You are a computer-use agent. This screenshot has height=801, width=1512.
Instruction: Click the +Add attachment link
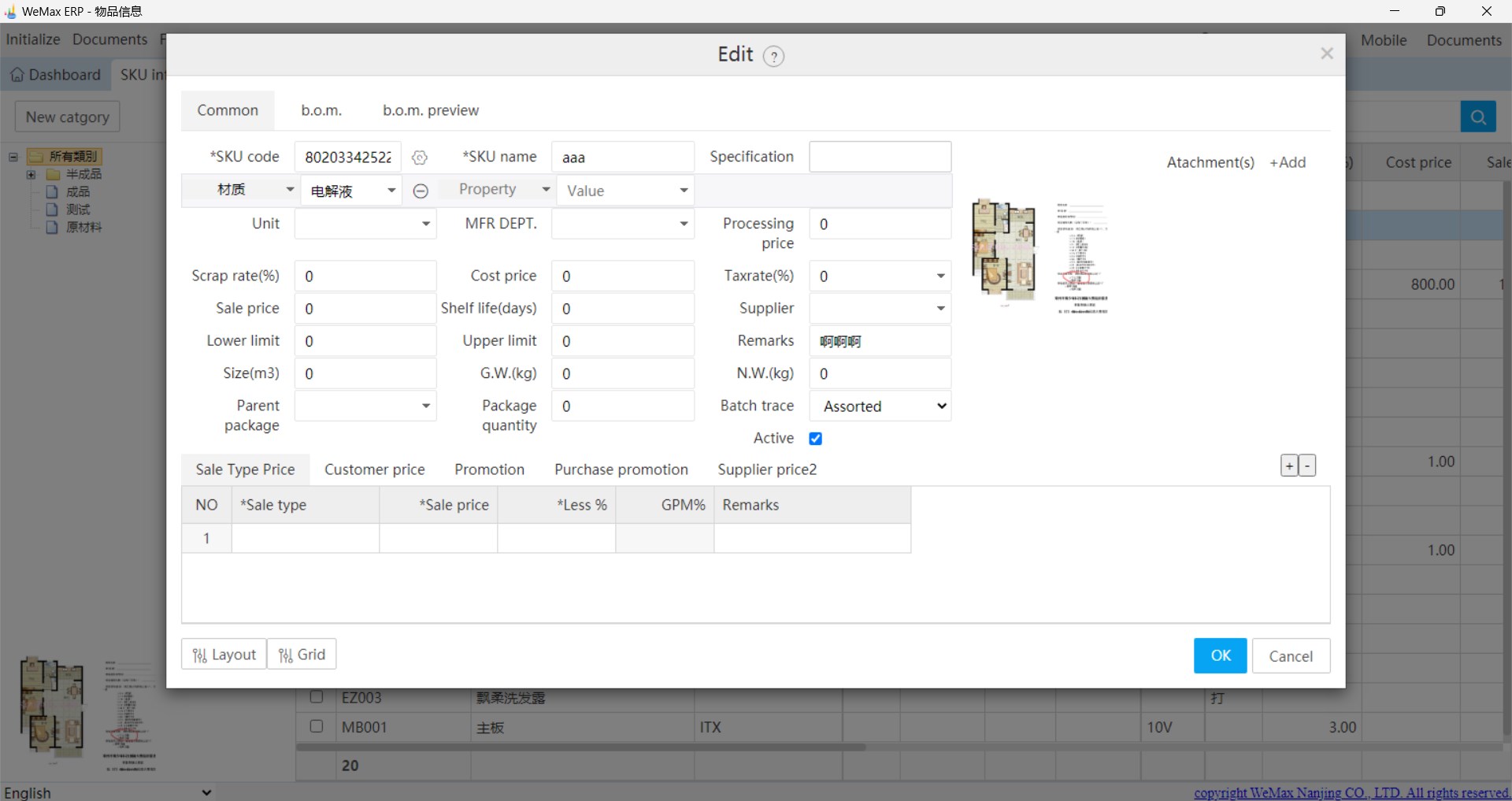(x=1288, y=162)
